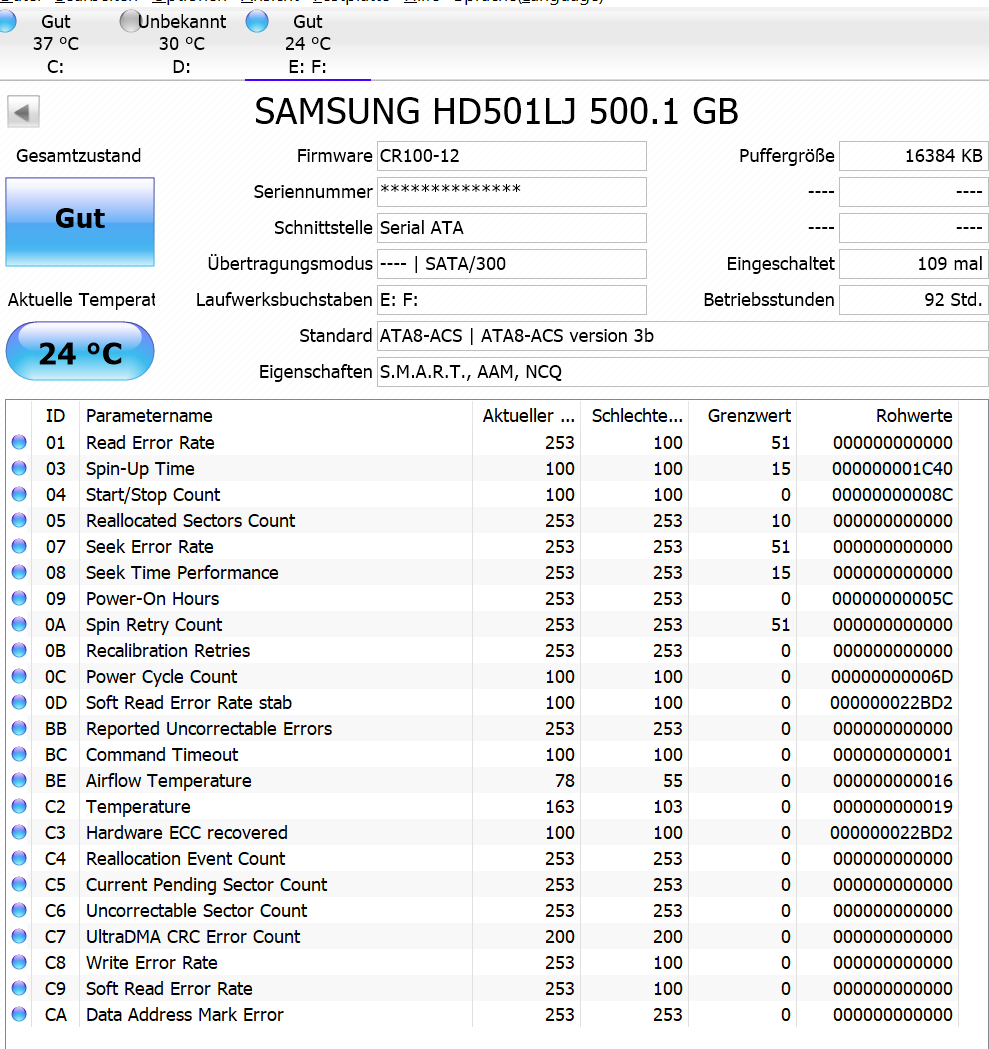The height and width of the screenshot is (1049, 989).
Task: Click the Standard field ATA8-ACS
Action: coord(683,336)
